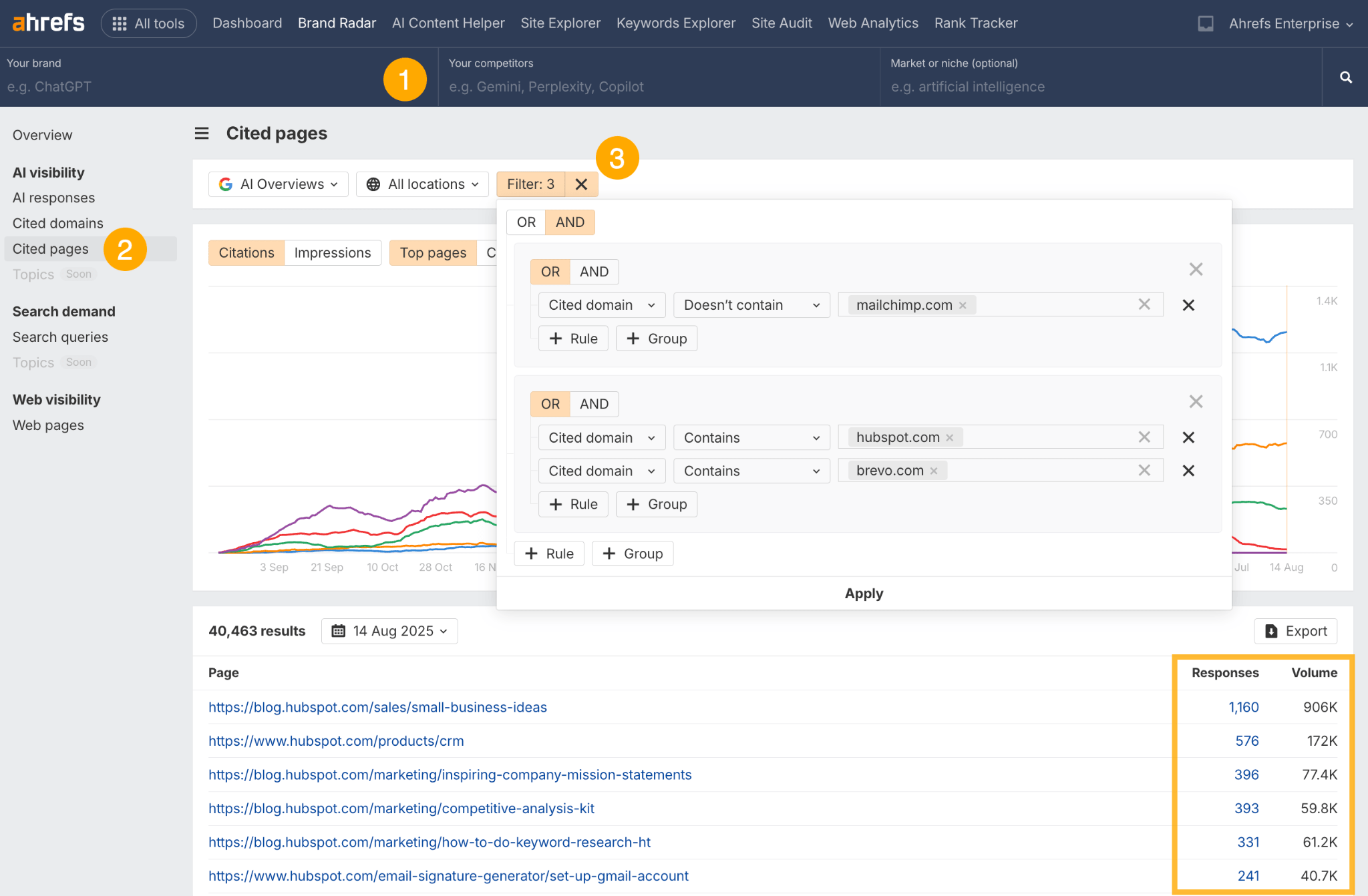Open the All tools grid menu
This screenshot has height=896, width=1368.
tap(148, 23)
